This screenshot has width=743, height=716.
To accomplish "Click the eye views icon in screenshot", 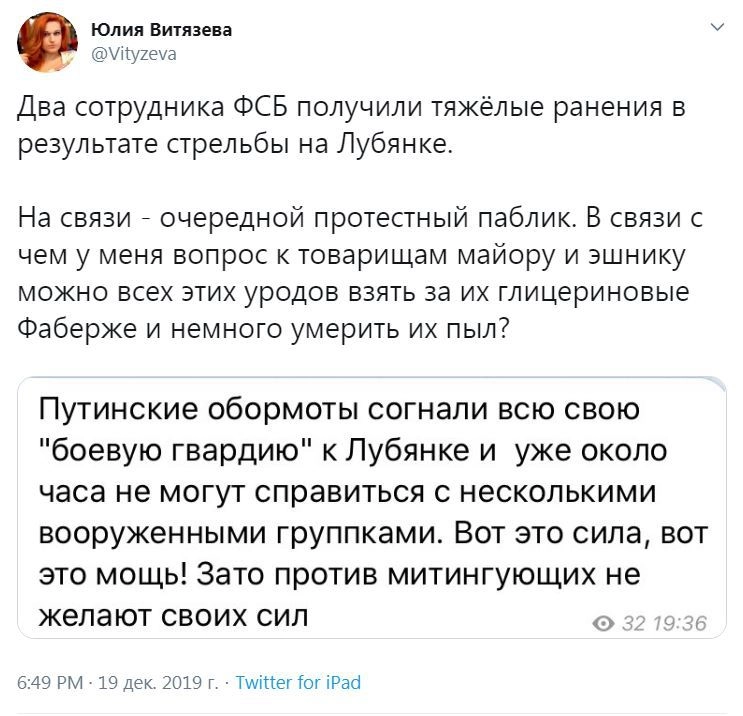I will pyautogui.click(x=603, y=624).
